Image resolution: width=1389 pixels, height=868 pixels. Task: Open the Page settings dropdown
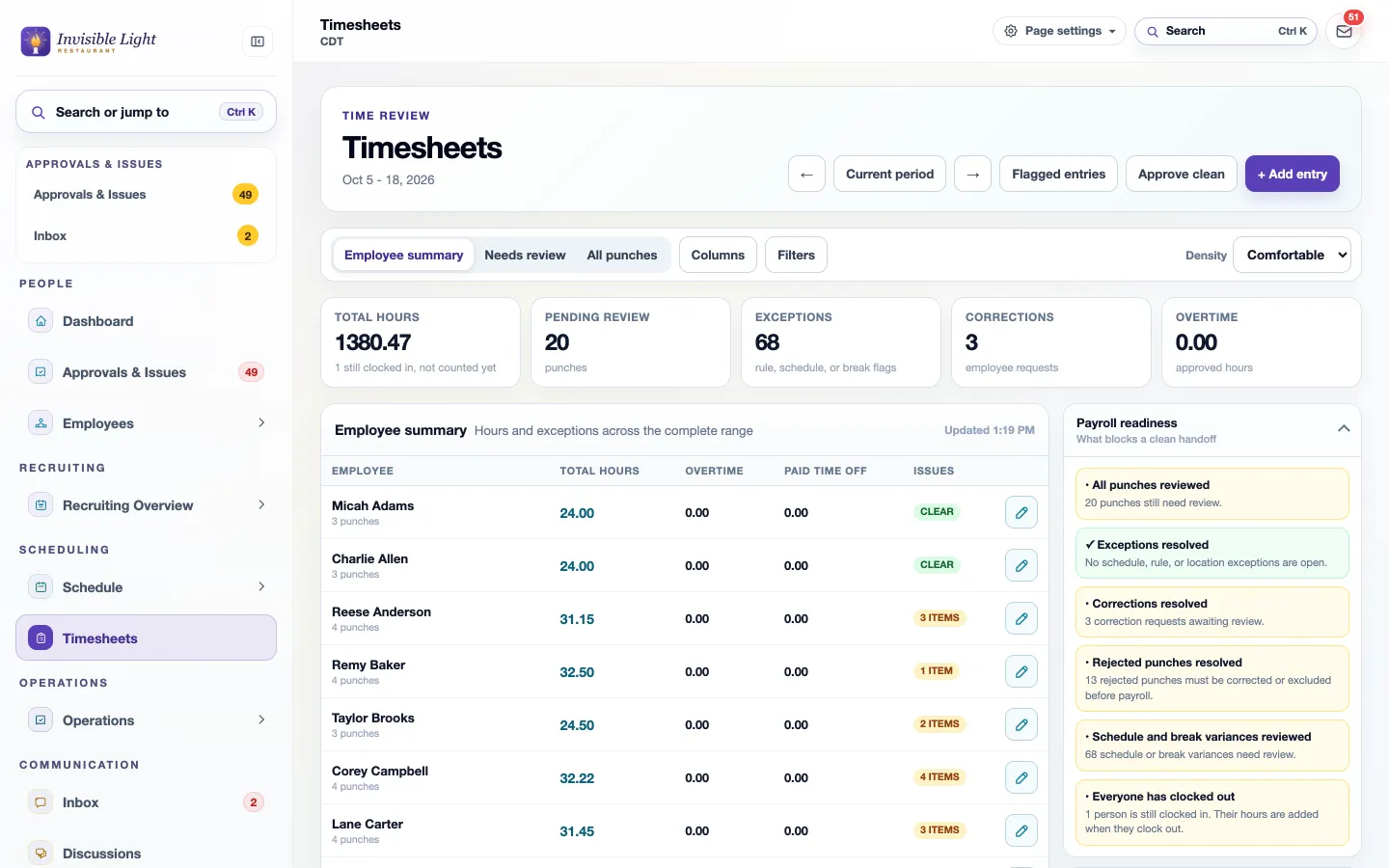[x=1059, y=31]
